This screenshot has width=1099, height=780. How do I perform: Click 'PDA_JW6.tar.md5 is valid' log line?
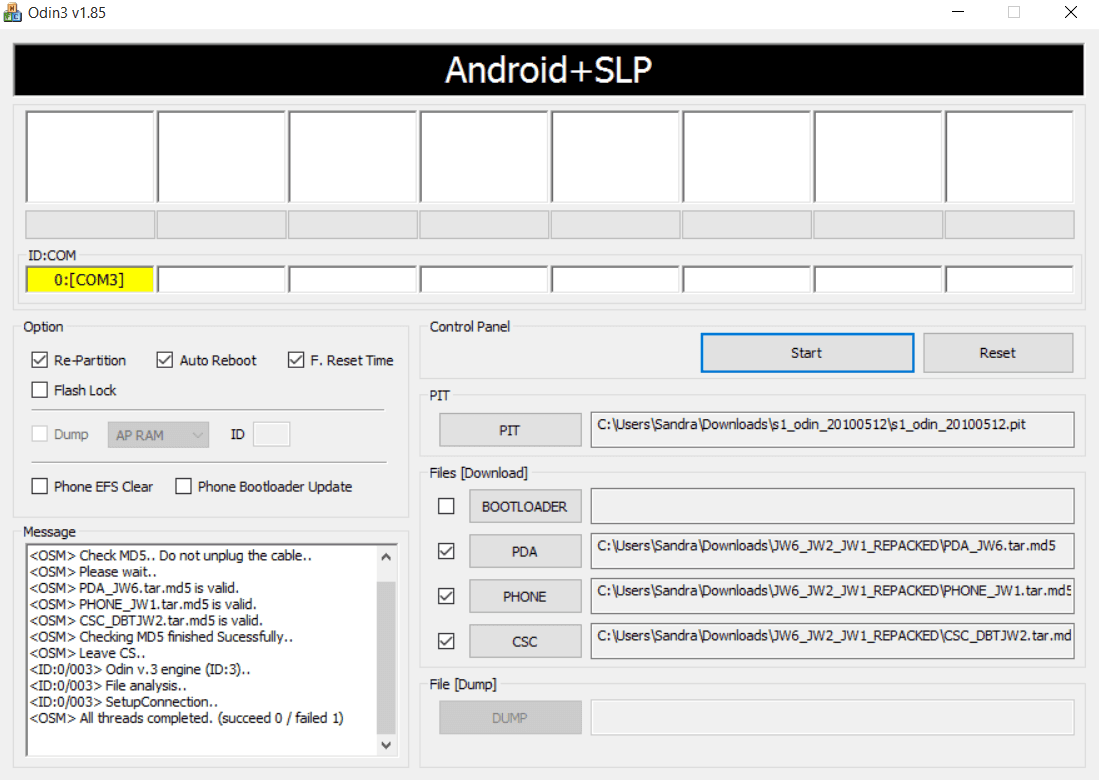click(x=134, y=588)
